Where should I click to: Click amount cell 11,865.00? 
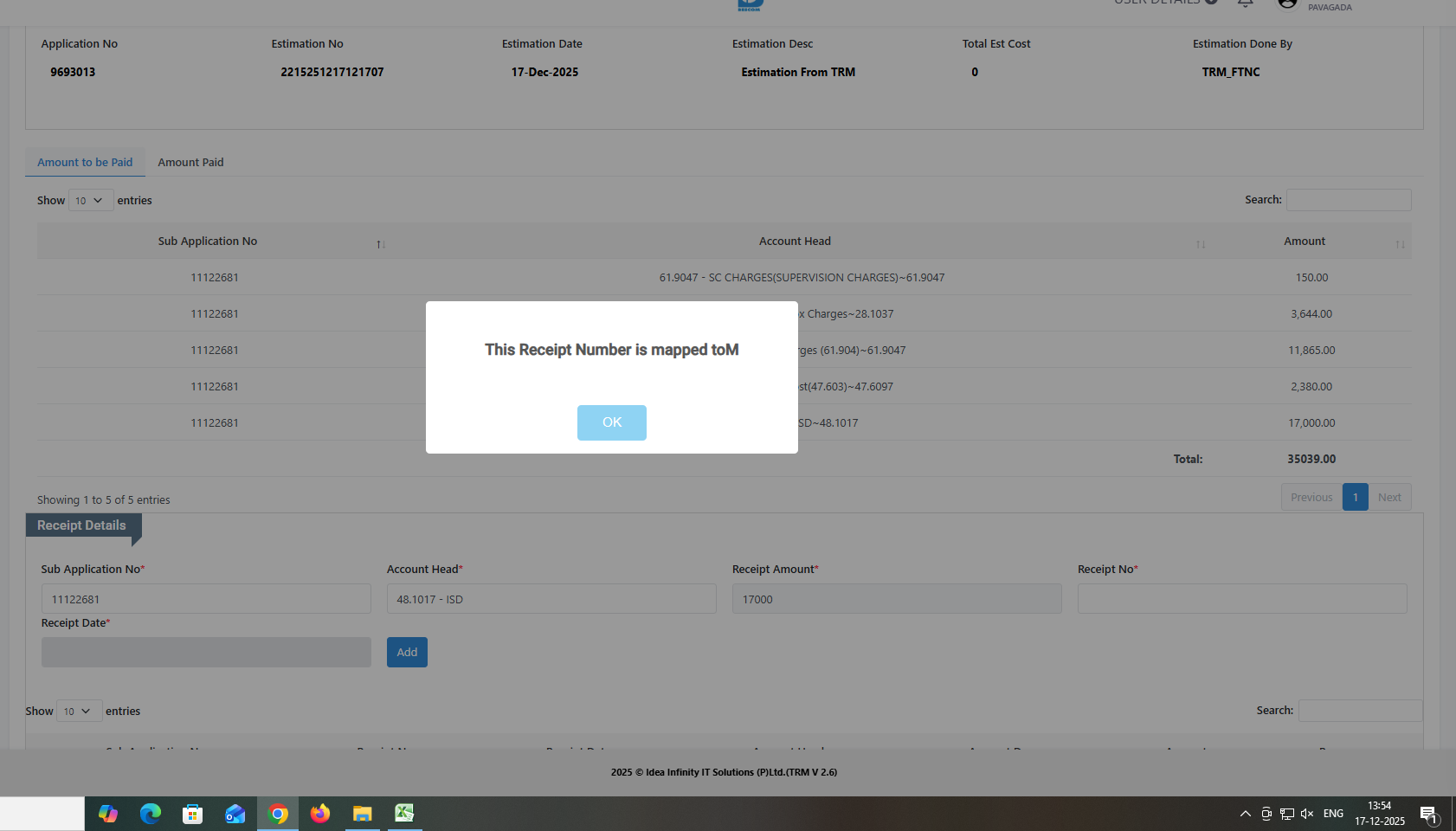[x=1311, y=351]
